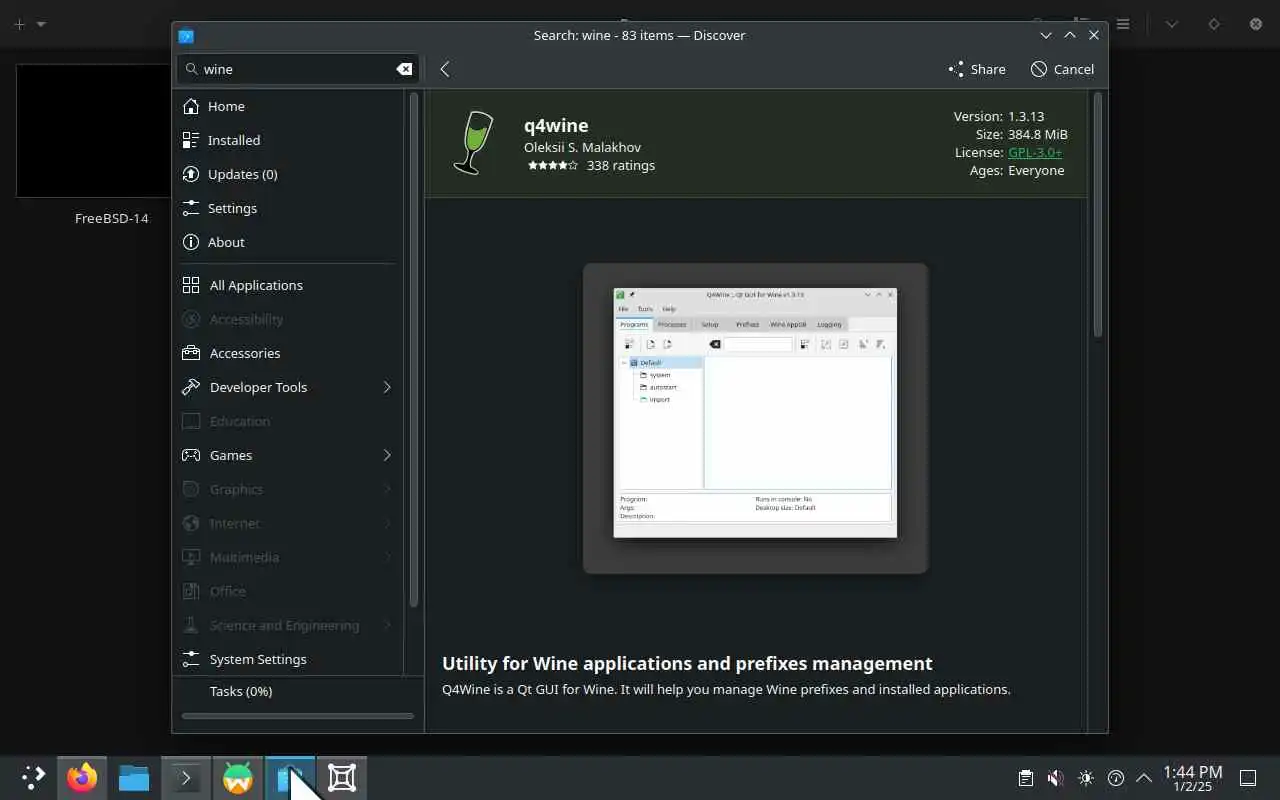This screenshot has height=800, width=1280.
Task: Open the application launcher in taskbar
Action: (33, 778)
